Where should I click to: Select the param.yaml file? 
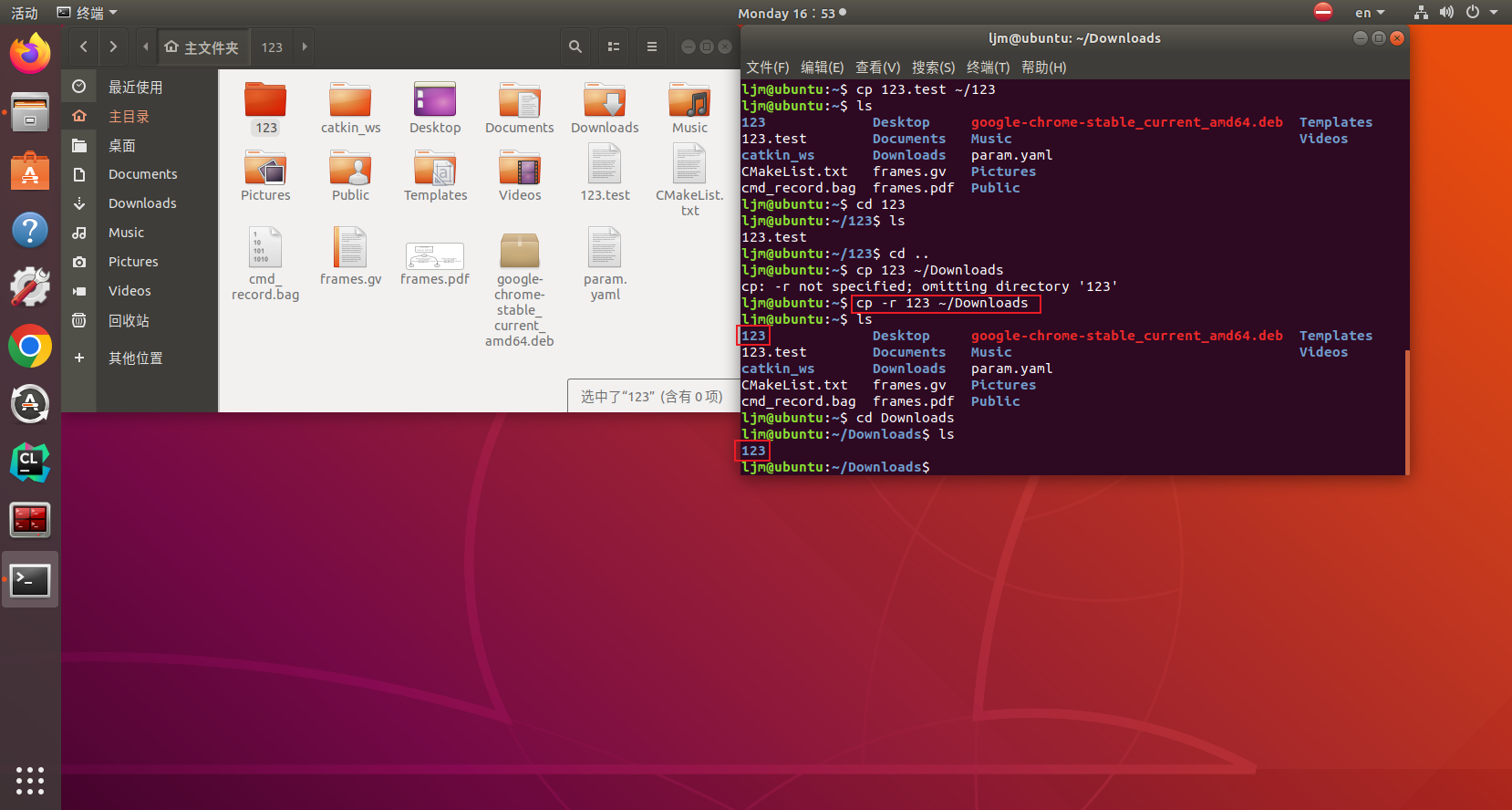coord(605,264)
